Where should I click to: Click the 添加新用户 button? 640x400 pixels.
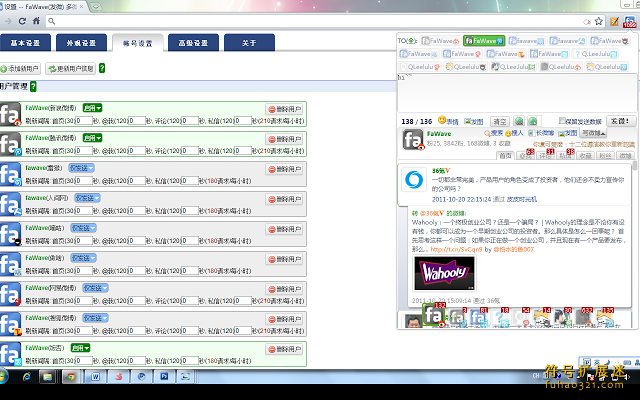coord(20,69)
